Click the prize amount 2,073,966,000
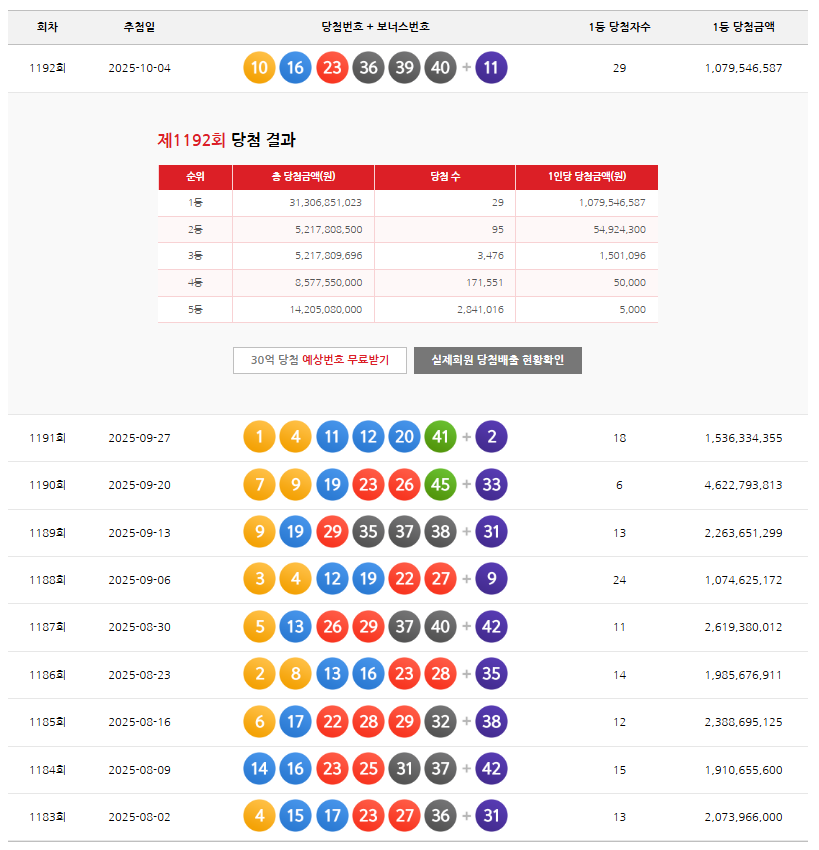The height and width of the screenshot is (850, 819). (743, 817)
